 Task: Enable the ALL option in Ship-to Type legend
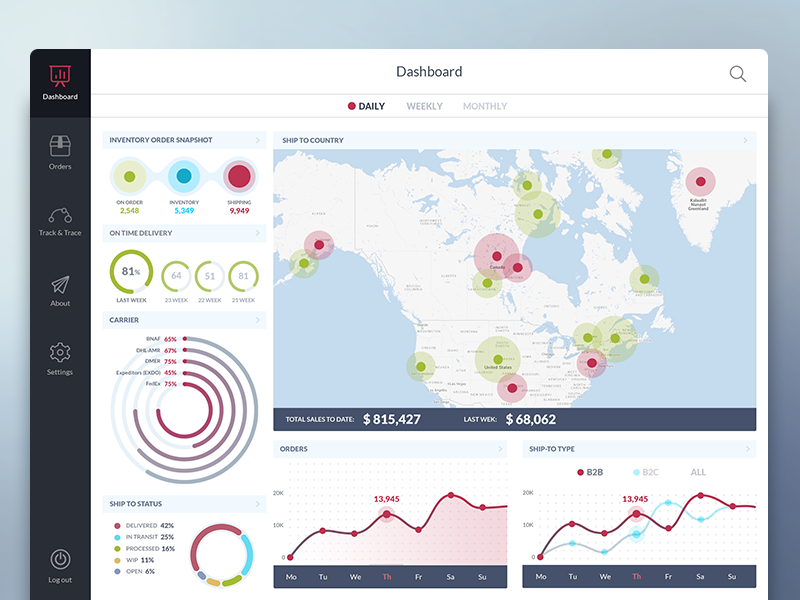(697, 471)
